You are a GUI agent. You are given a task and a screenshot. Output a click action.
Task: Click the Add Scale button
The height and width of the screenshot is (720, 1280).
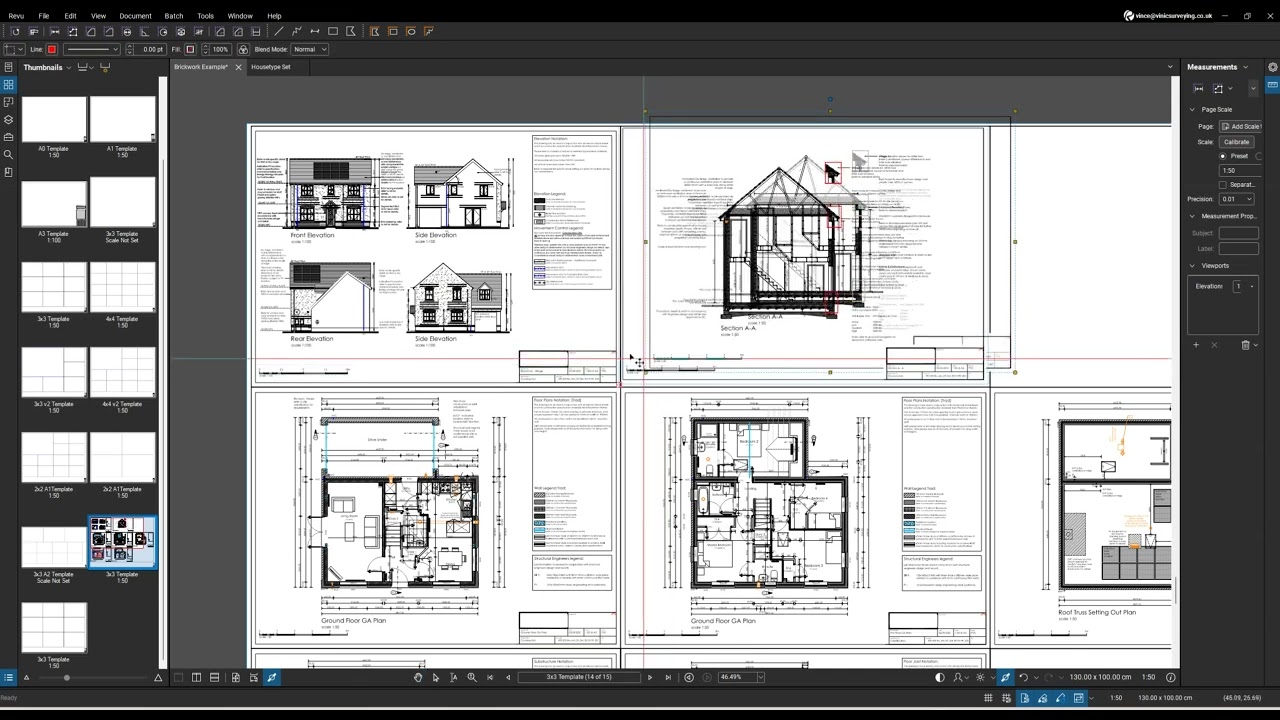(1240, 127)
